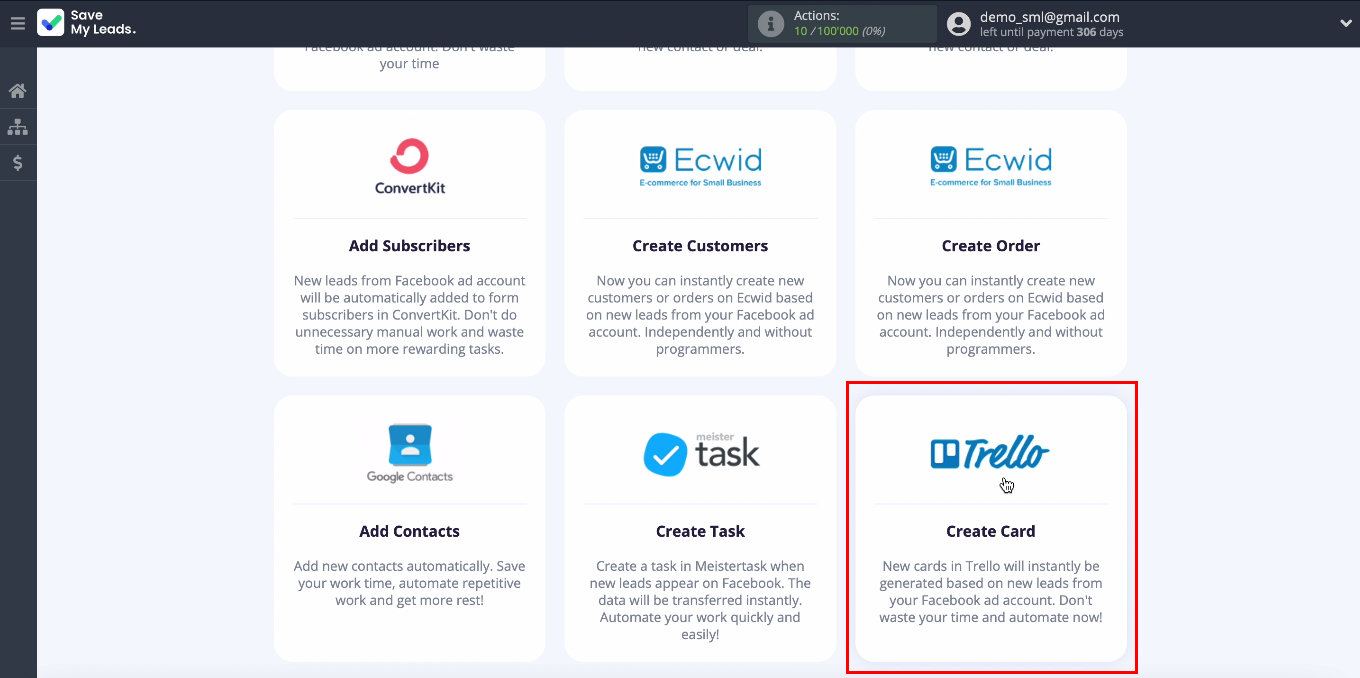The width and height of the screenshot is (1360, 678).
Task: Click the ConvertKit card description text
Action: pos(410,315)
